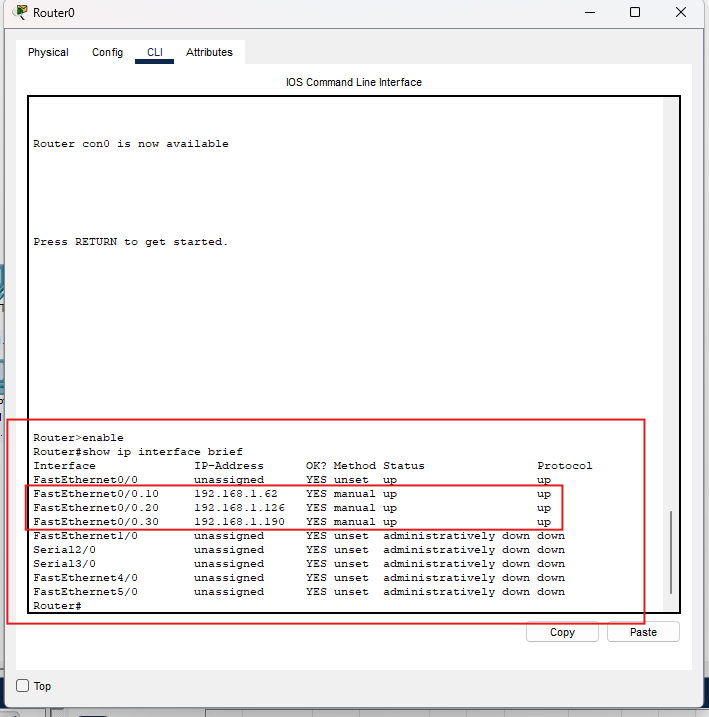Click IP address 192.168.1.190

240,522
